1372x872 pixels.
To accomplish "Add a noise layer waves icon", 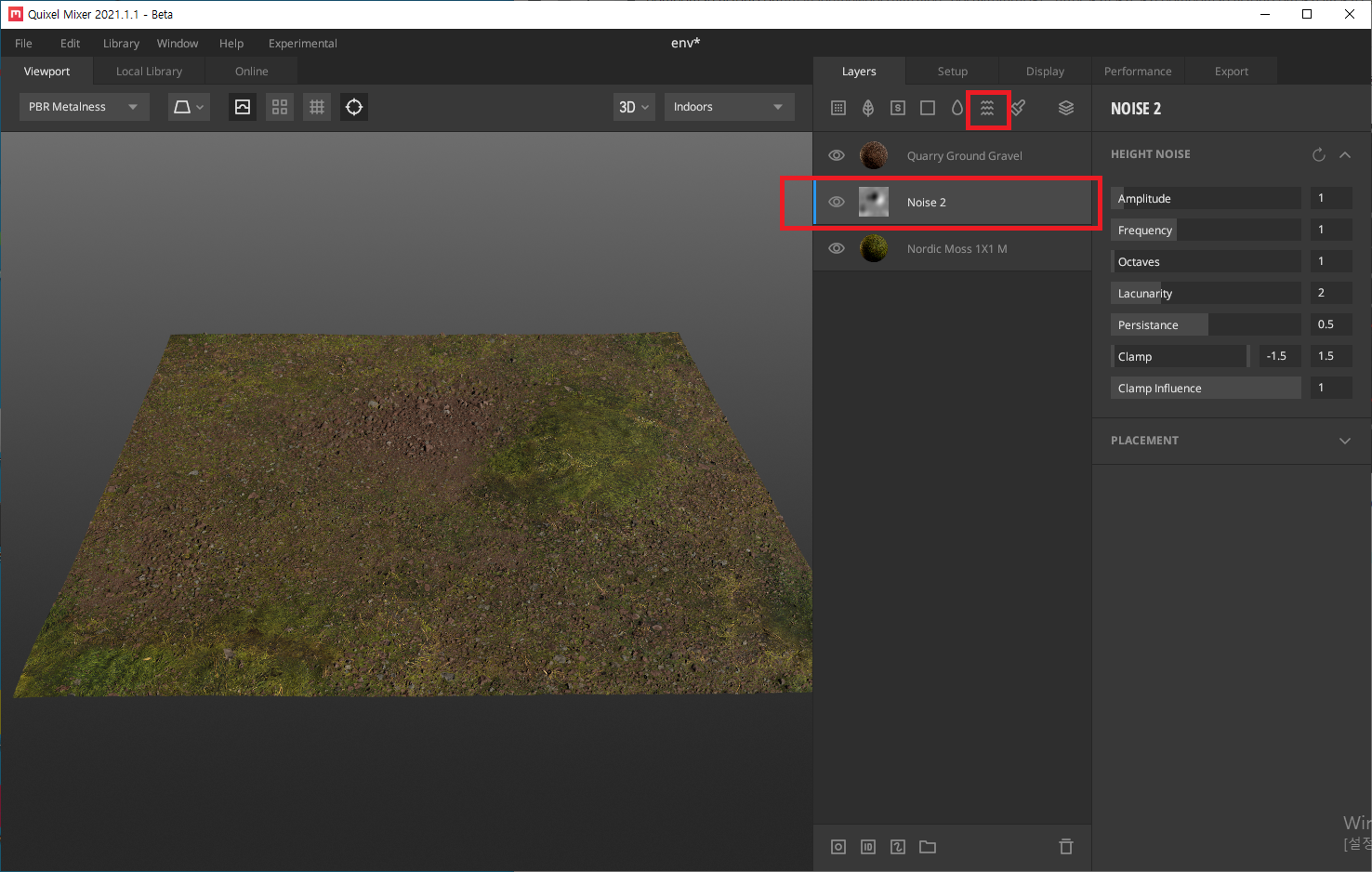I will coord(987,108).
